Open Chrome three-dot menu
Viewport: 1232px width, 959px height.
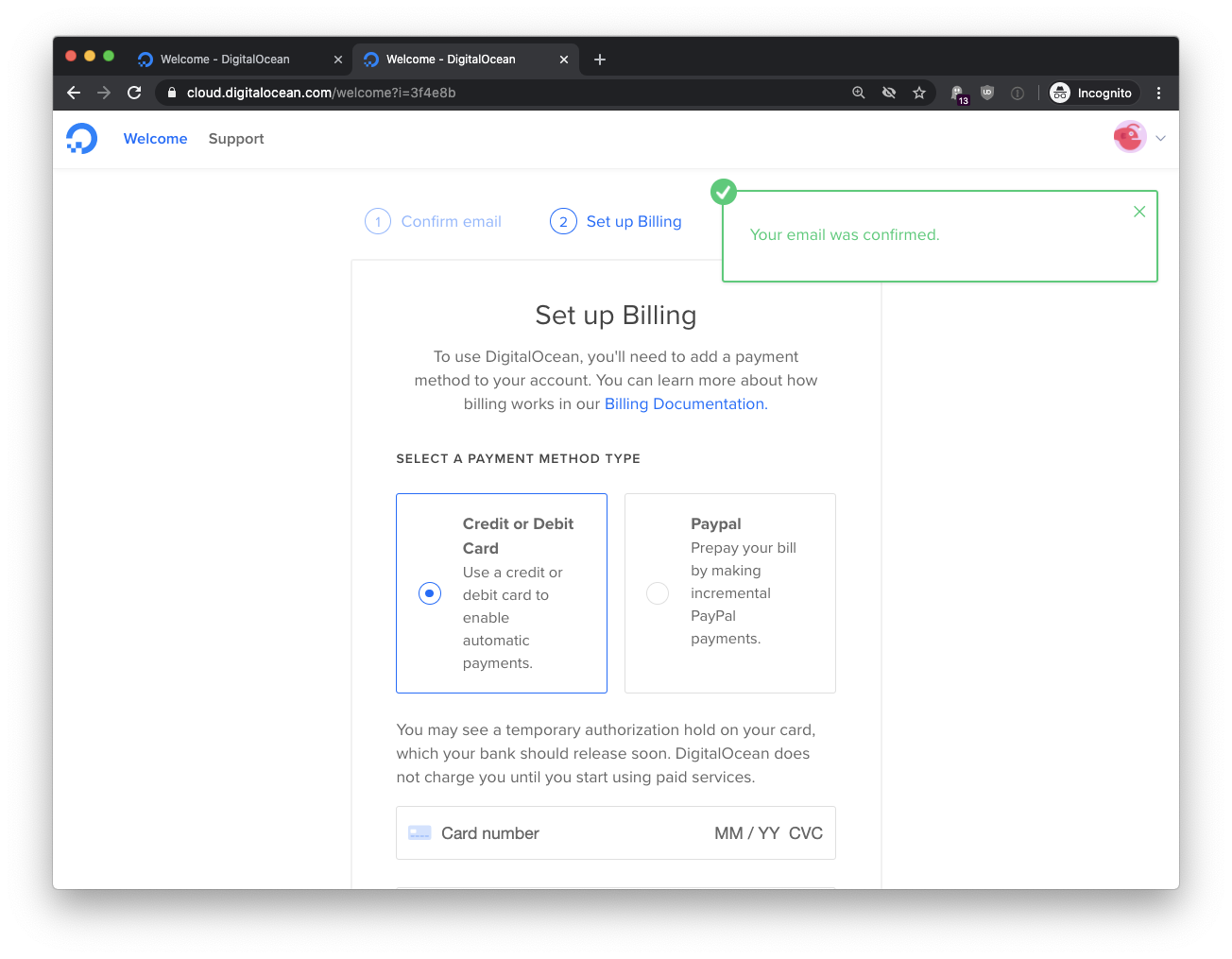tap(1158, 93)
